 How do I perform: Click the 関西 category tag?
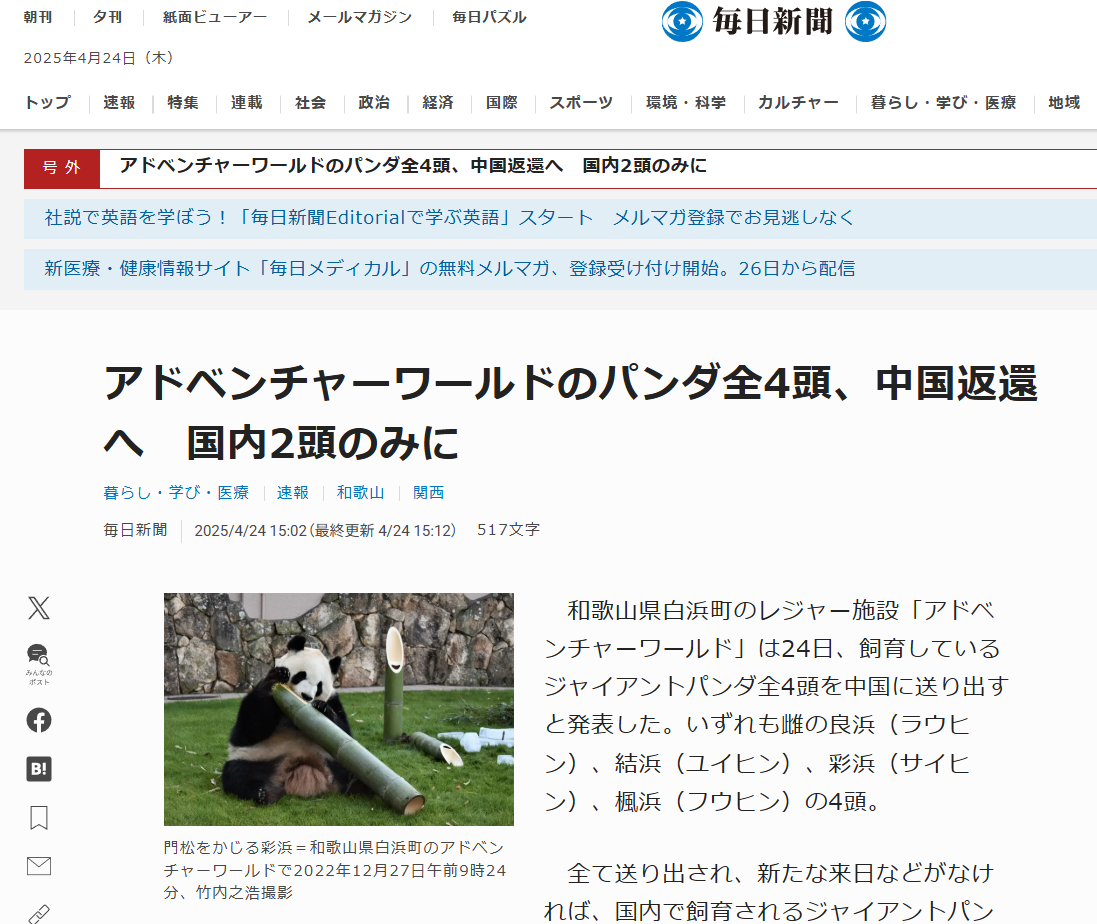click(x=428, y=492)
